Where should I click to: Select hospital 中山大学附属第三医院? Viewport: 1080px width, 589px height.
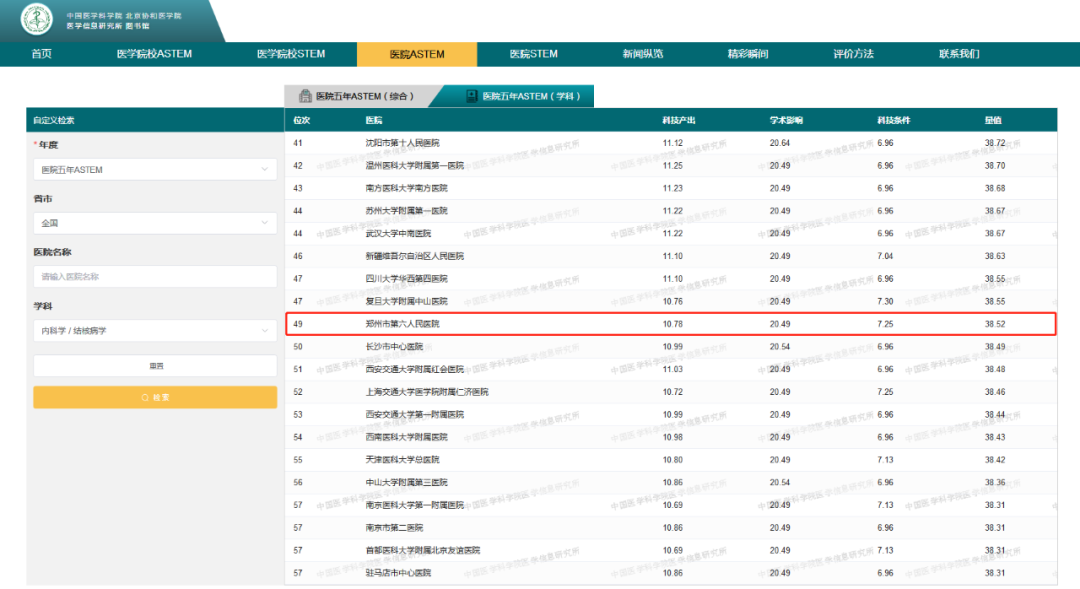406,482
